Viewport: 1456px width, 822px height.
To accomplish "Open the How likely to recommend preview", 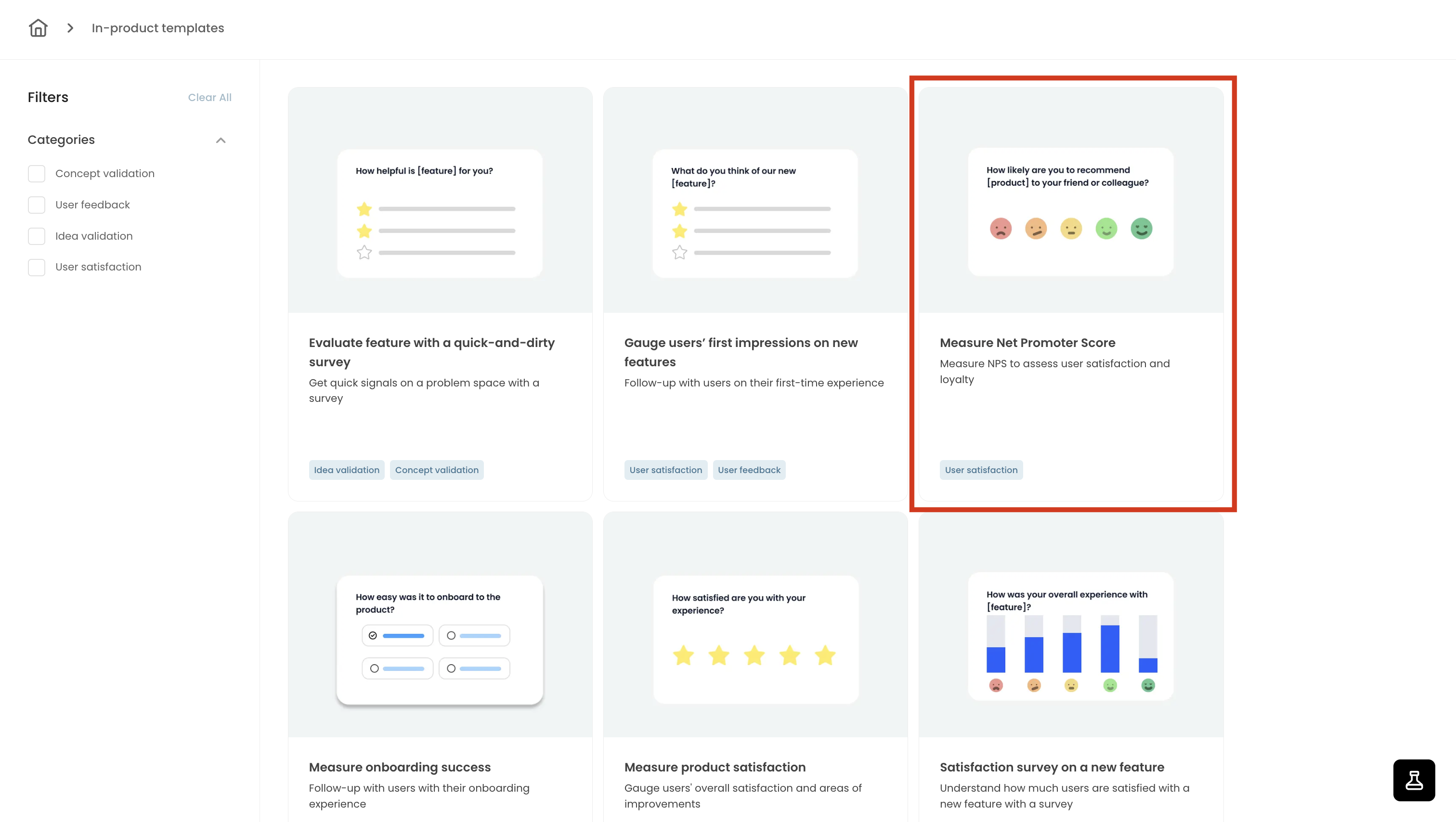I will (1070, 212).
